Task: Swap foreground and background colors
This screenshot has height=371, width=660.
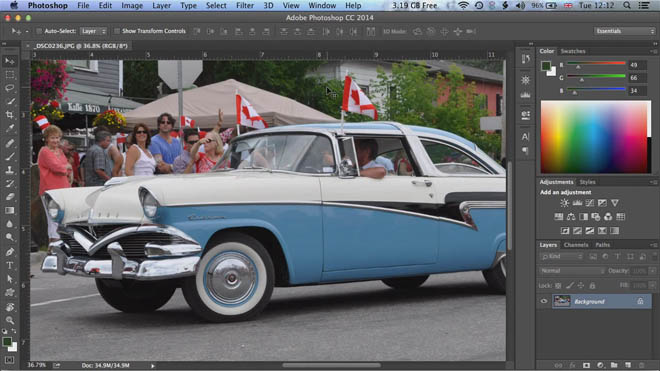Action: [14, 331]
